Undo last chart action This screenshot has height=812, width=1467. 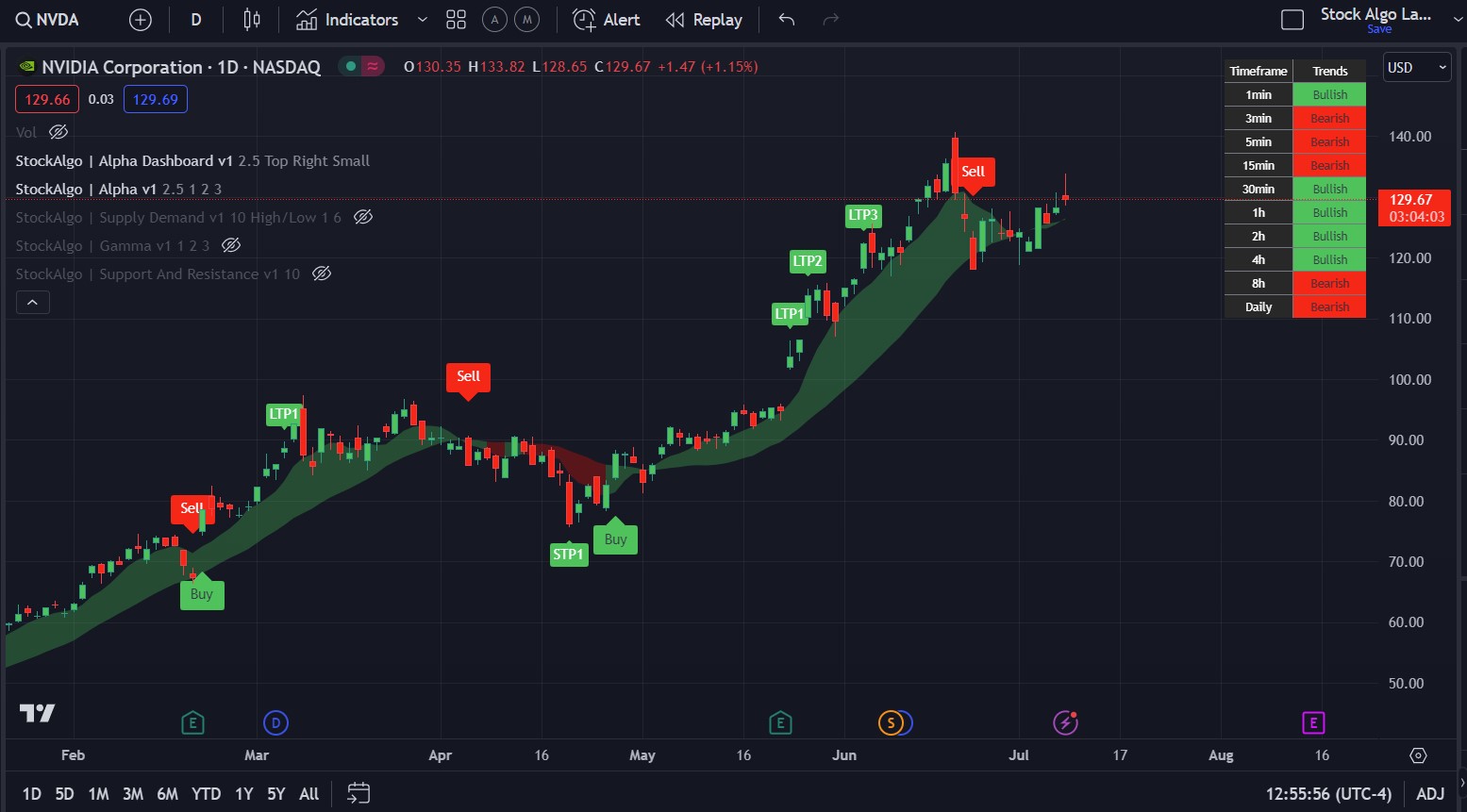click(787, 20)
